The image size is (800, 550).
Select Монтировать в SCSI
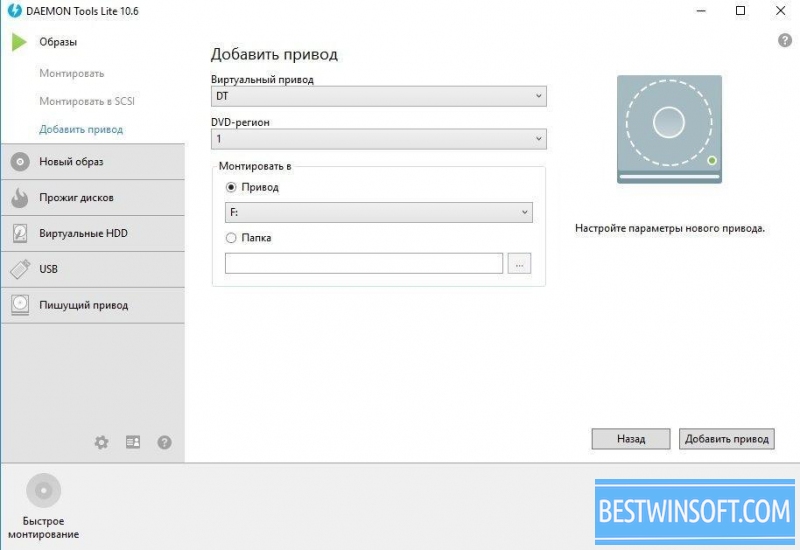[x=87, y=101]
